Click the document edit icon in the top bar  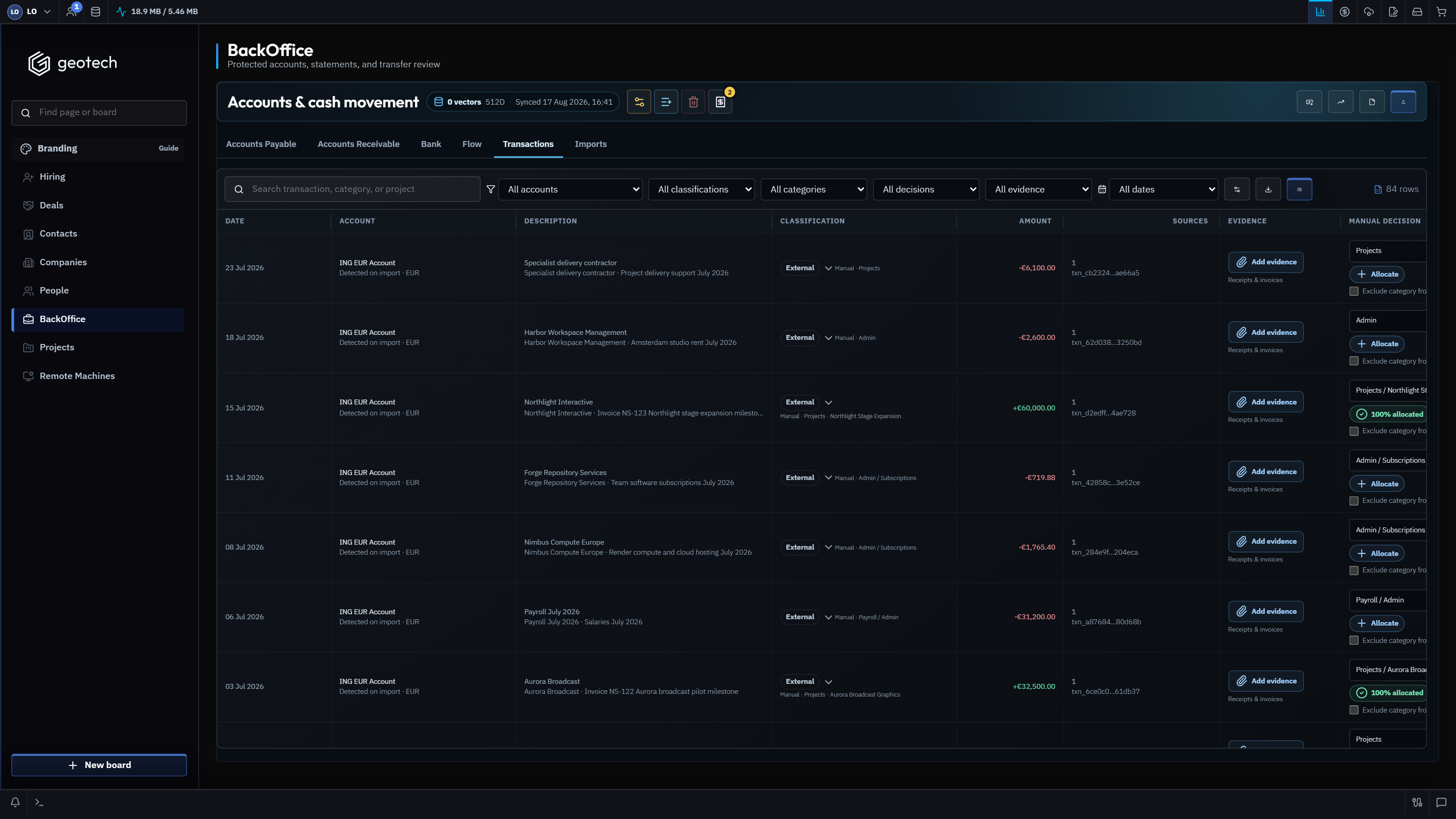coord(1393,12)
